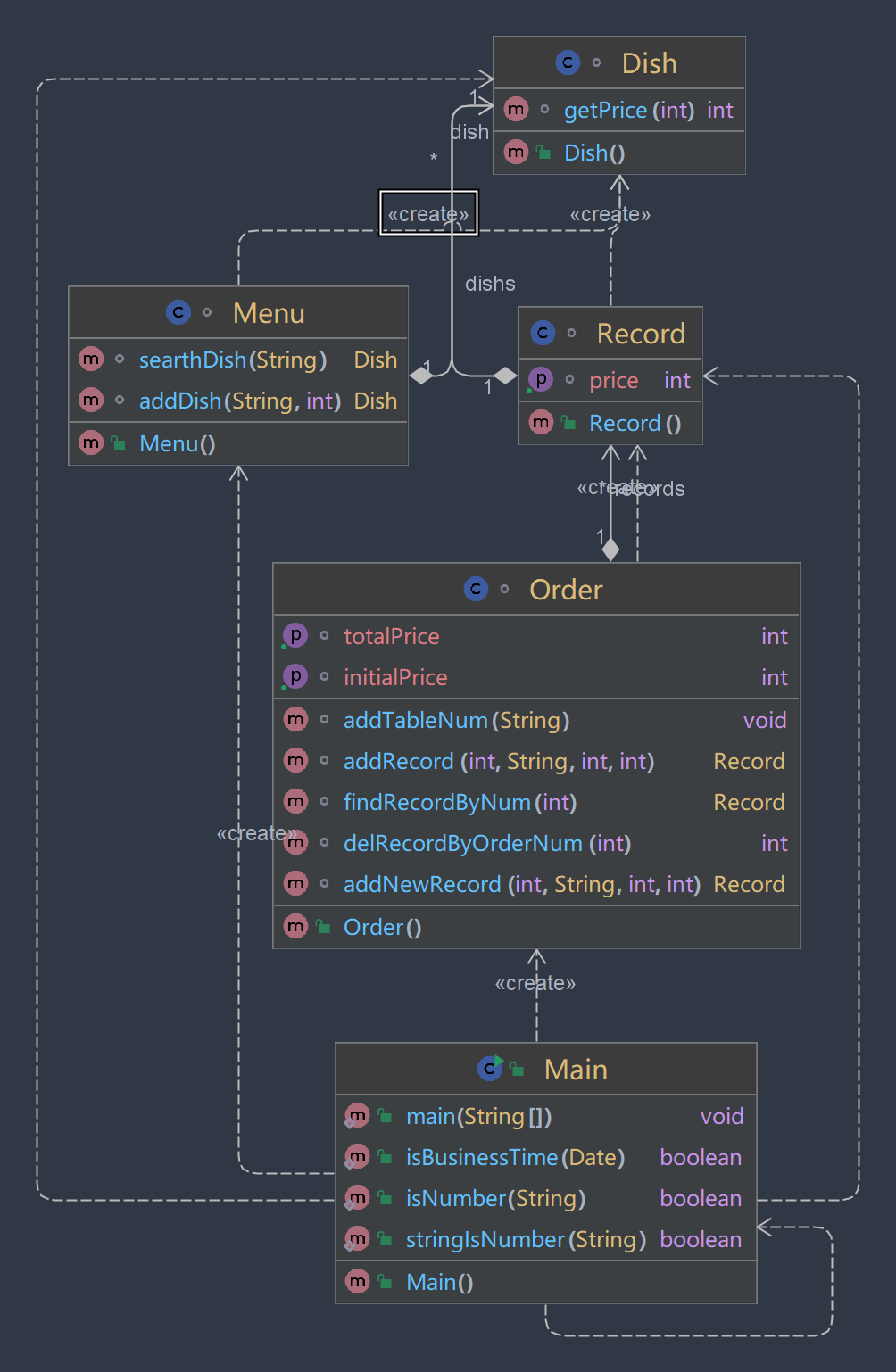The height and width of the screenshot is (1372, 896).
Task: Click the class icon beside Dish
Action: coord(568,62)
